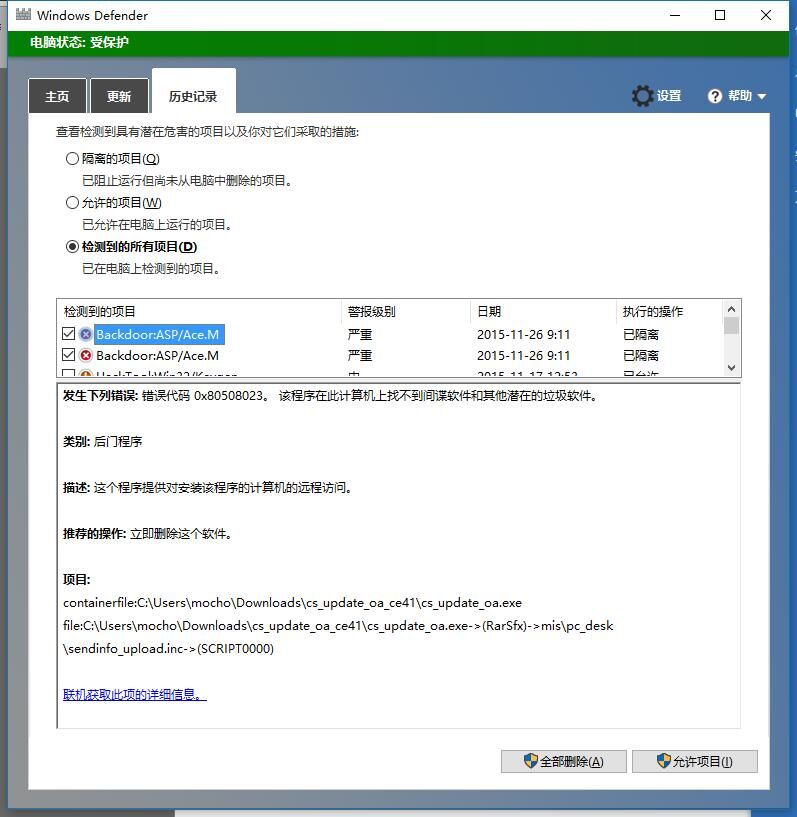797x817 pixels.
Task: Click warning icon of the partially visible third row
Action: pos(86,374)
